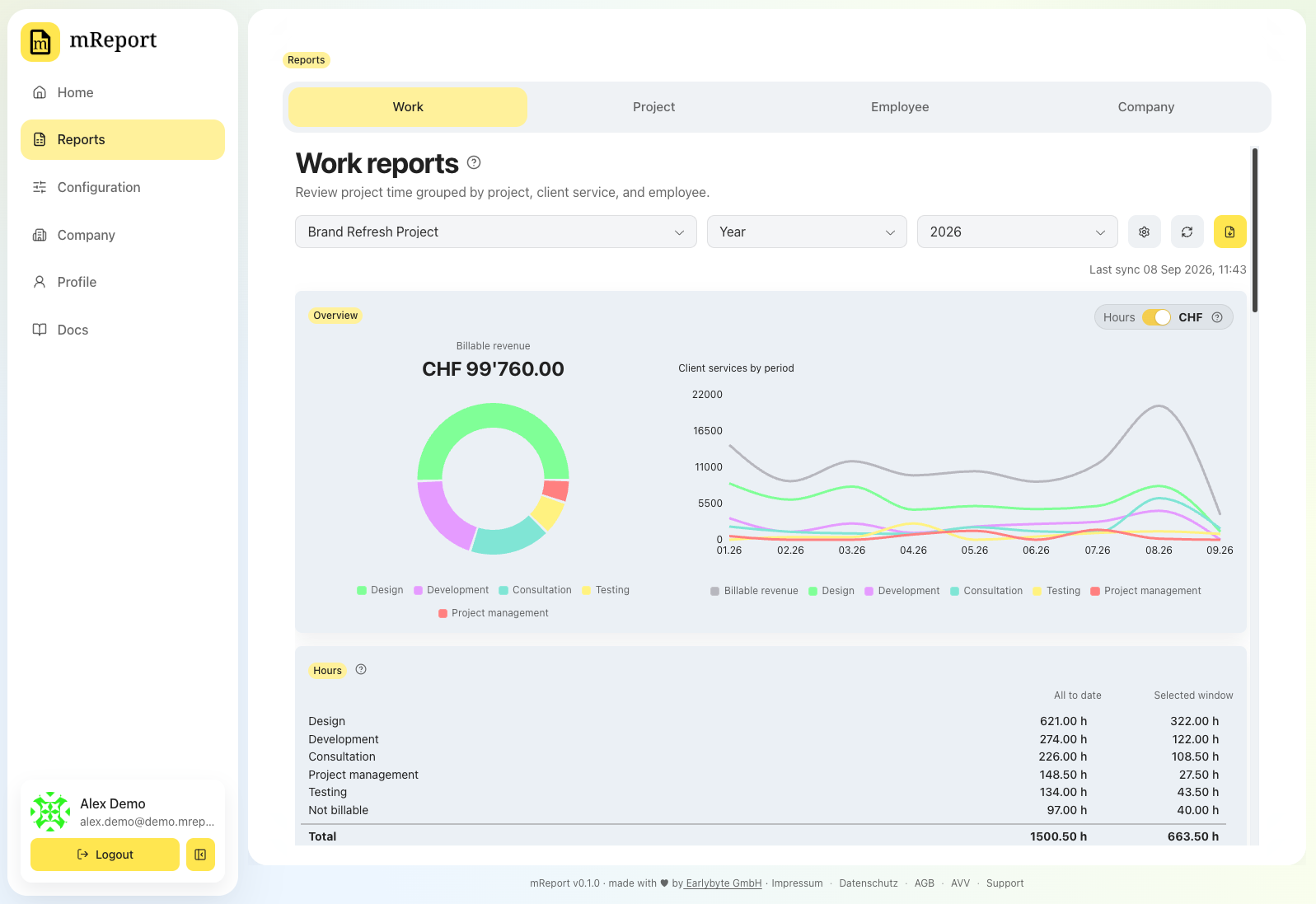
Task: Click Consultation 226.00 h value
Action: point(1062,756)
